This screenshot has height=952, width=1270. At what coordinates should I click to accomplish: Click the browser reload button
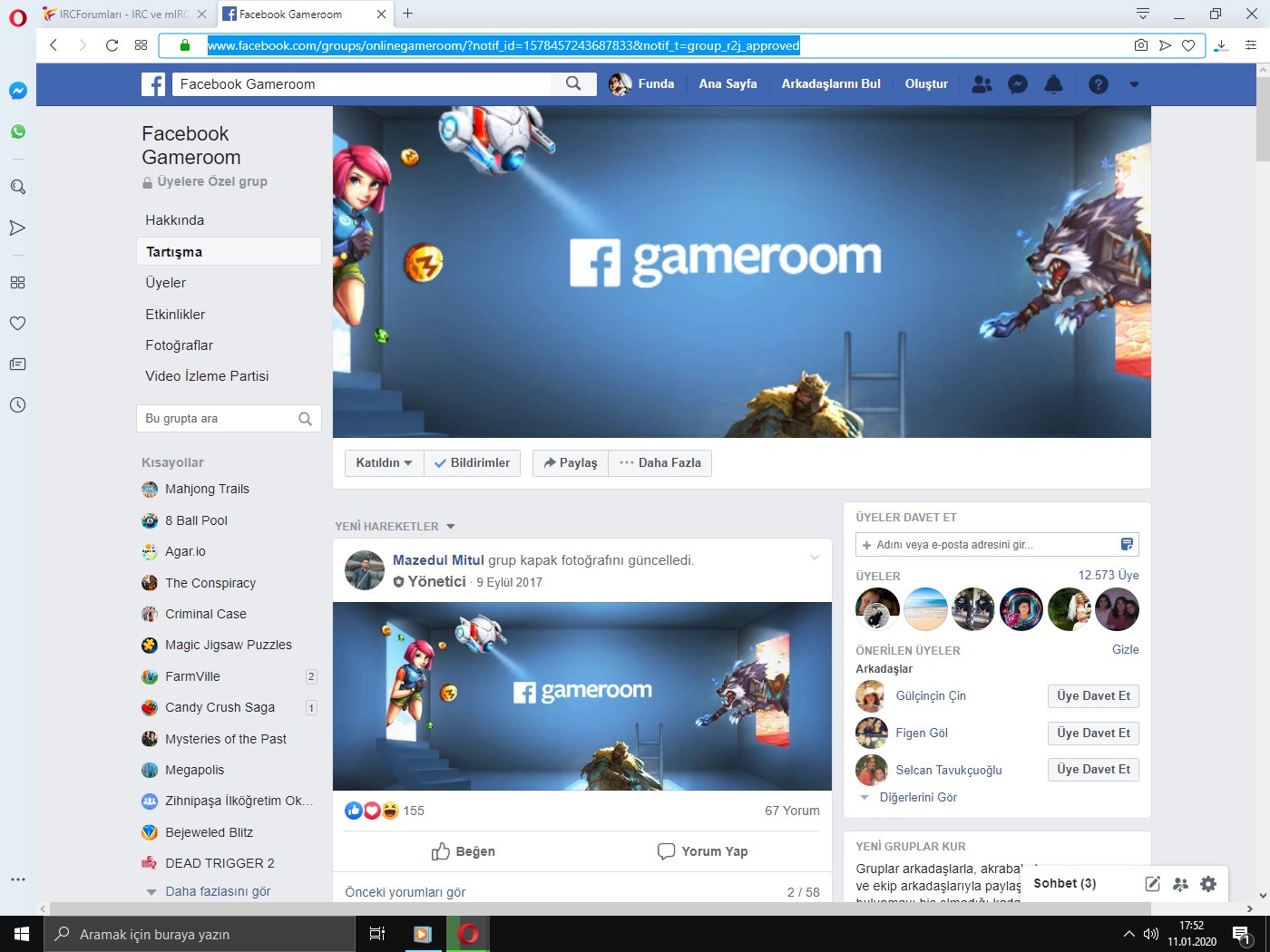[112, 45]
